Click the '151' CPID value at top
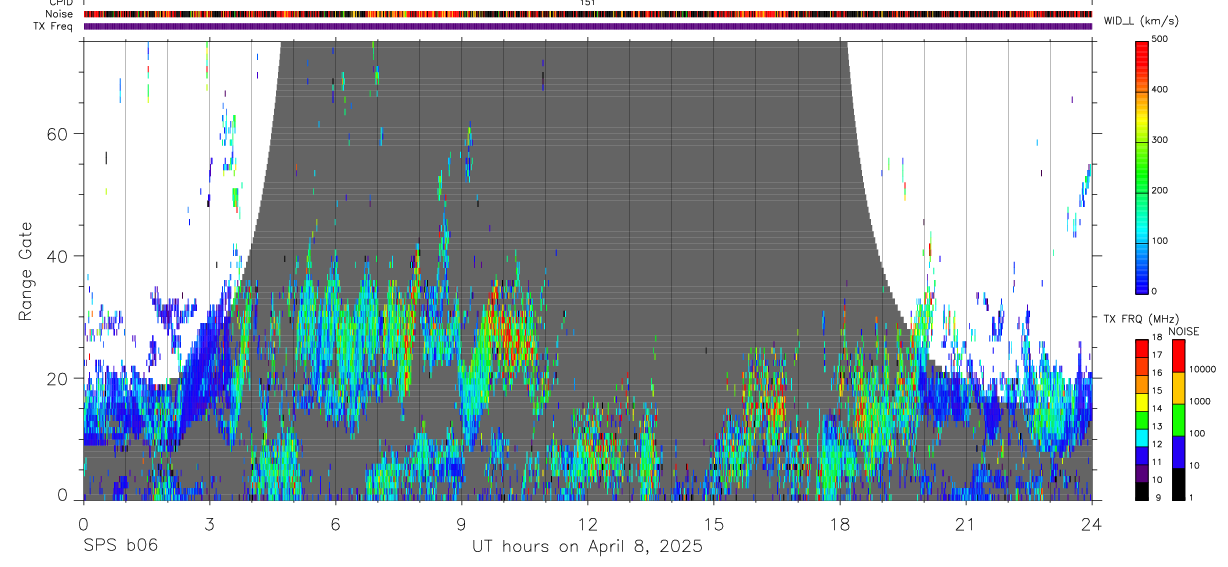Image resolution: width=1228 pixels, height=567 pixels. 587,3
